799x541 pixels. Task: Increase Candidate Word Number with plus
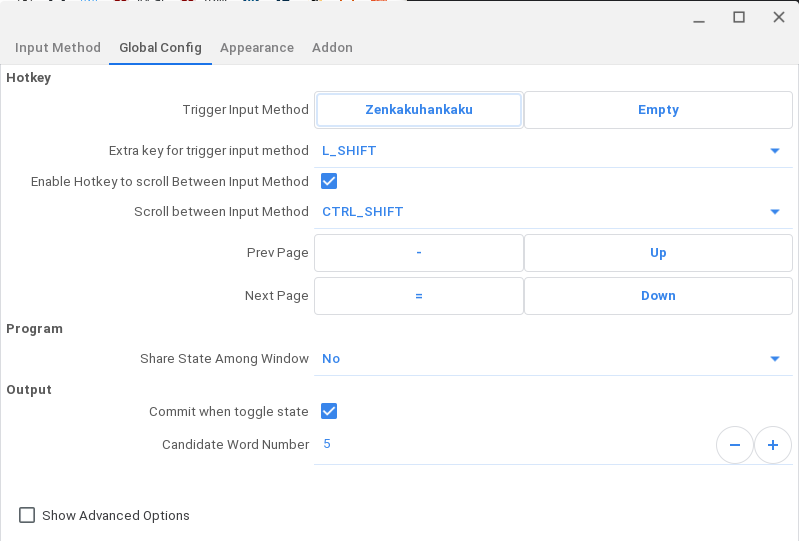tap(773, 445)
